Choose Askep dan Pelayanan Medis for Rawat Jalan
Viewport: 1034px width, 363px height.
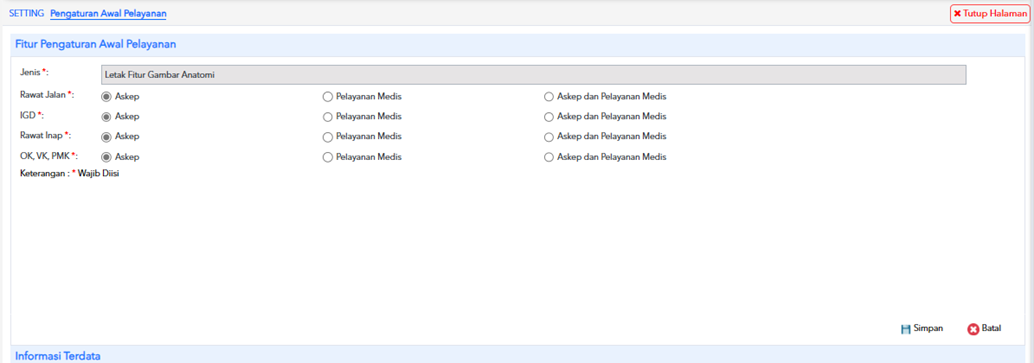(x=549, y=96)
